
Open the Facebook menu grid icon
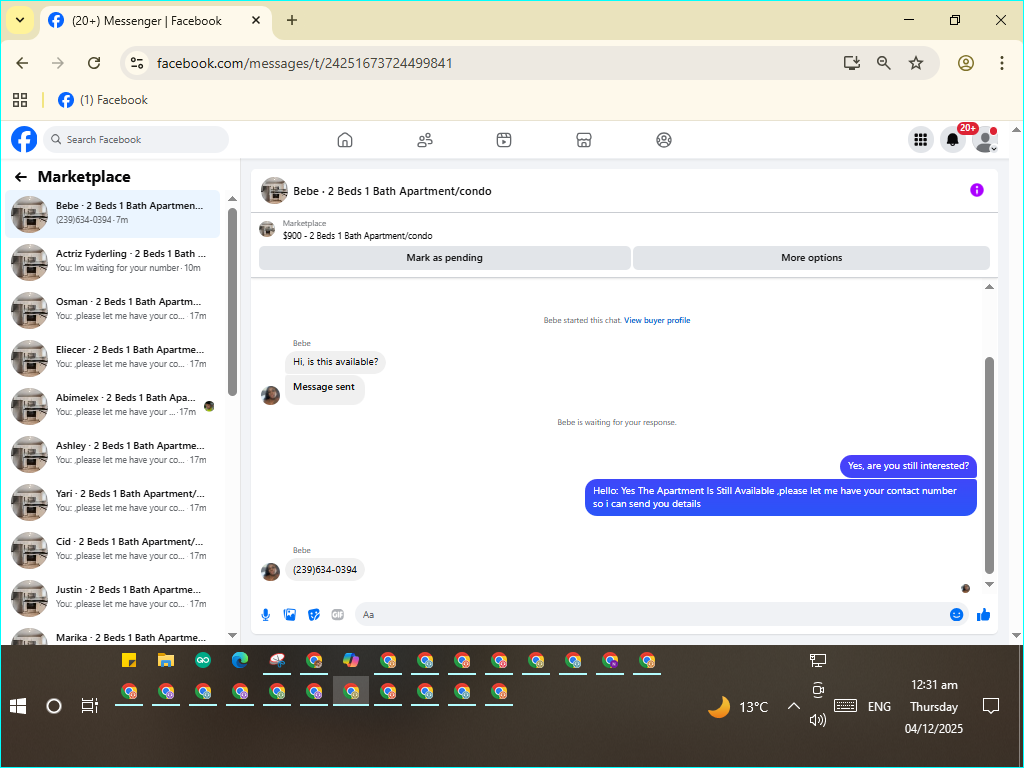pos(921,140)
